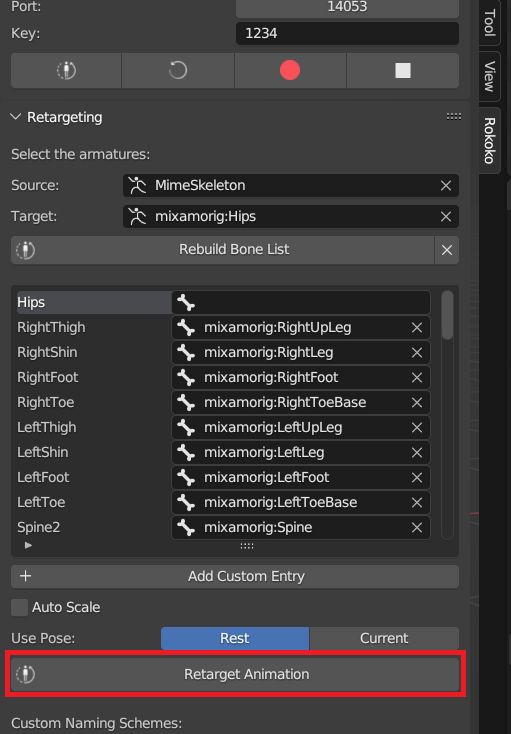Click the white stop square icon

pos(402,71)
